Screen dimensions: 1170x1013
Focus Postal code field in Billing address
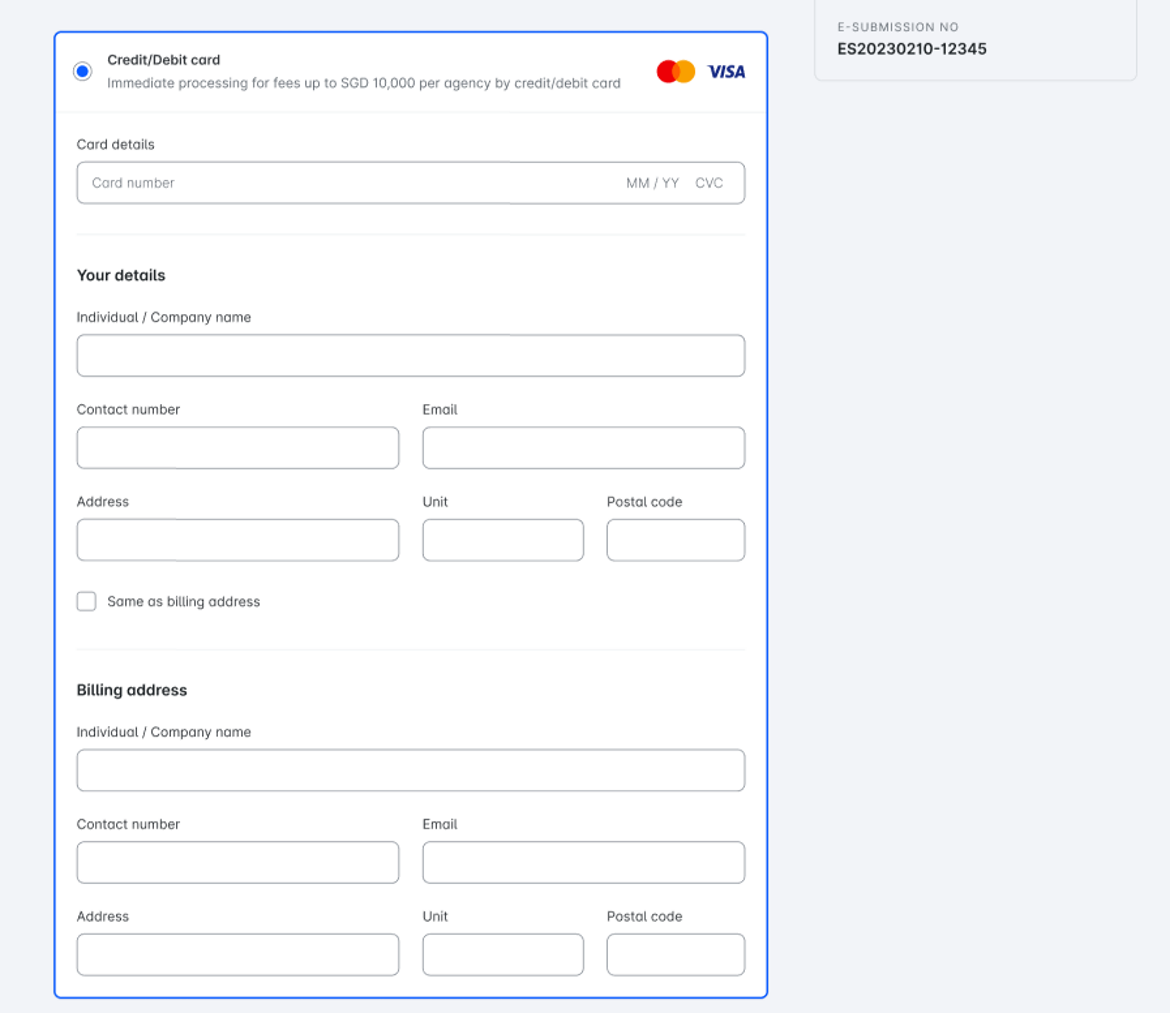pyautogui.click(x=675, y=955)
